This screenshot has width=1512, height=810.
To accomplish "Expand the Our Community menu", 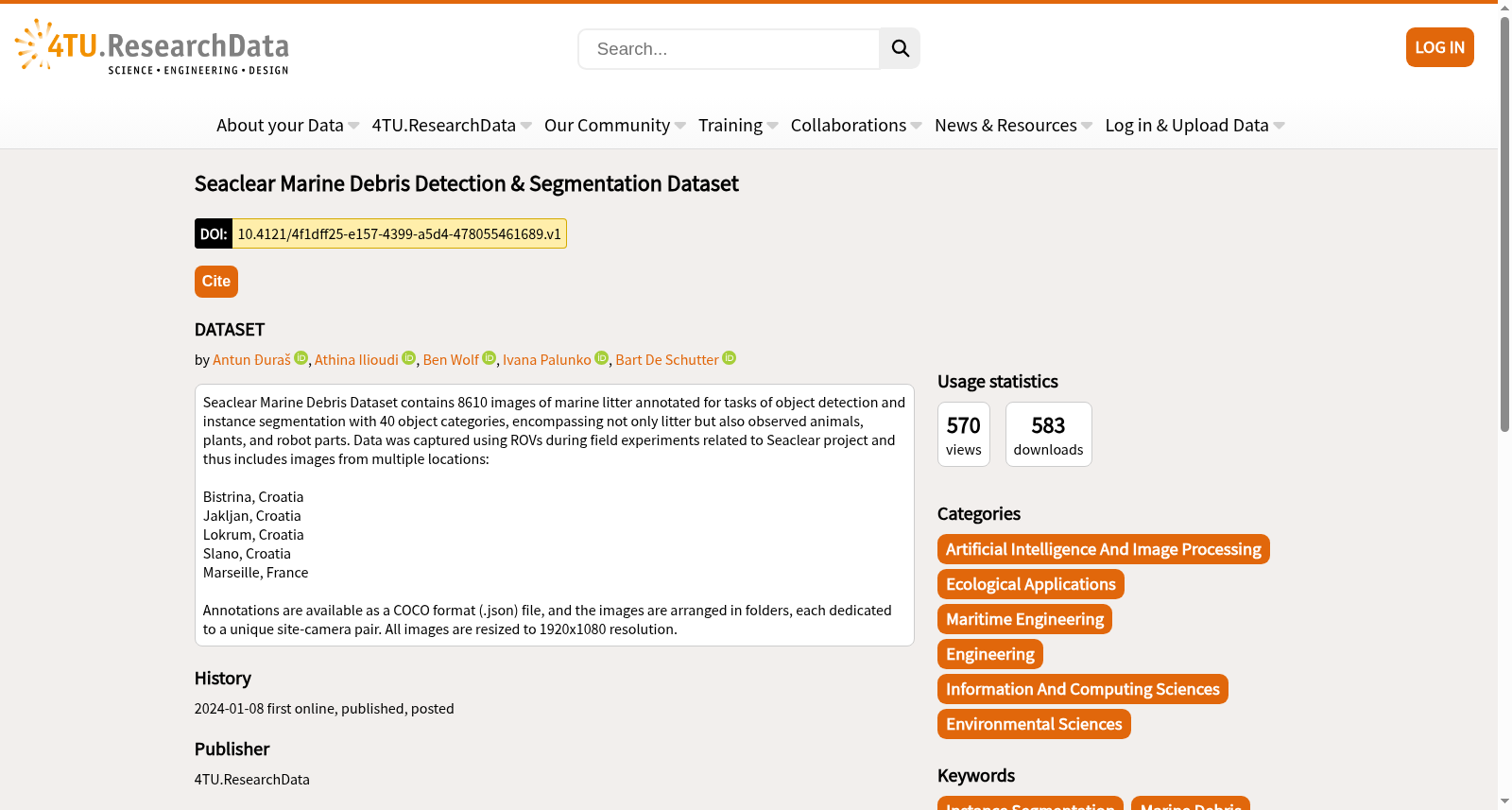I will pyautogui.click(x=614, y=125).
